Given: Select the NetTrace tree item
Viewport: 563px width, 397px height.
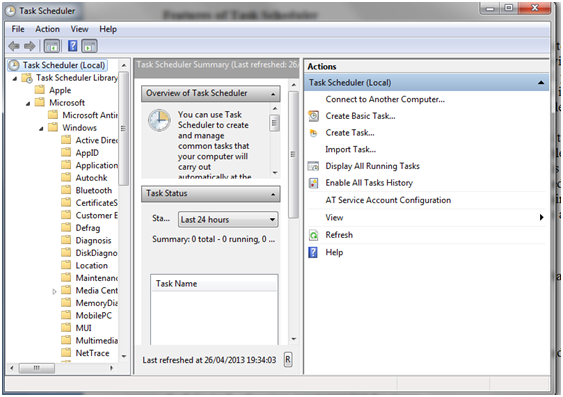Looking at the screenshot, I should pyautogui.click(x=92, y=353).
